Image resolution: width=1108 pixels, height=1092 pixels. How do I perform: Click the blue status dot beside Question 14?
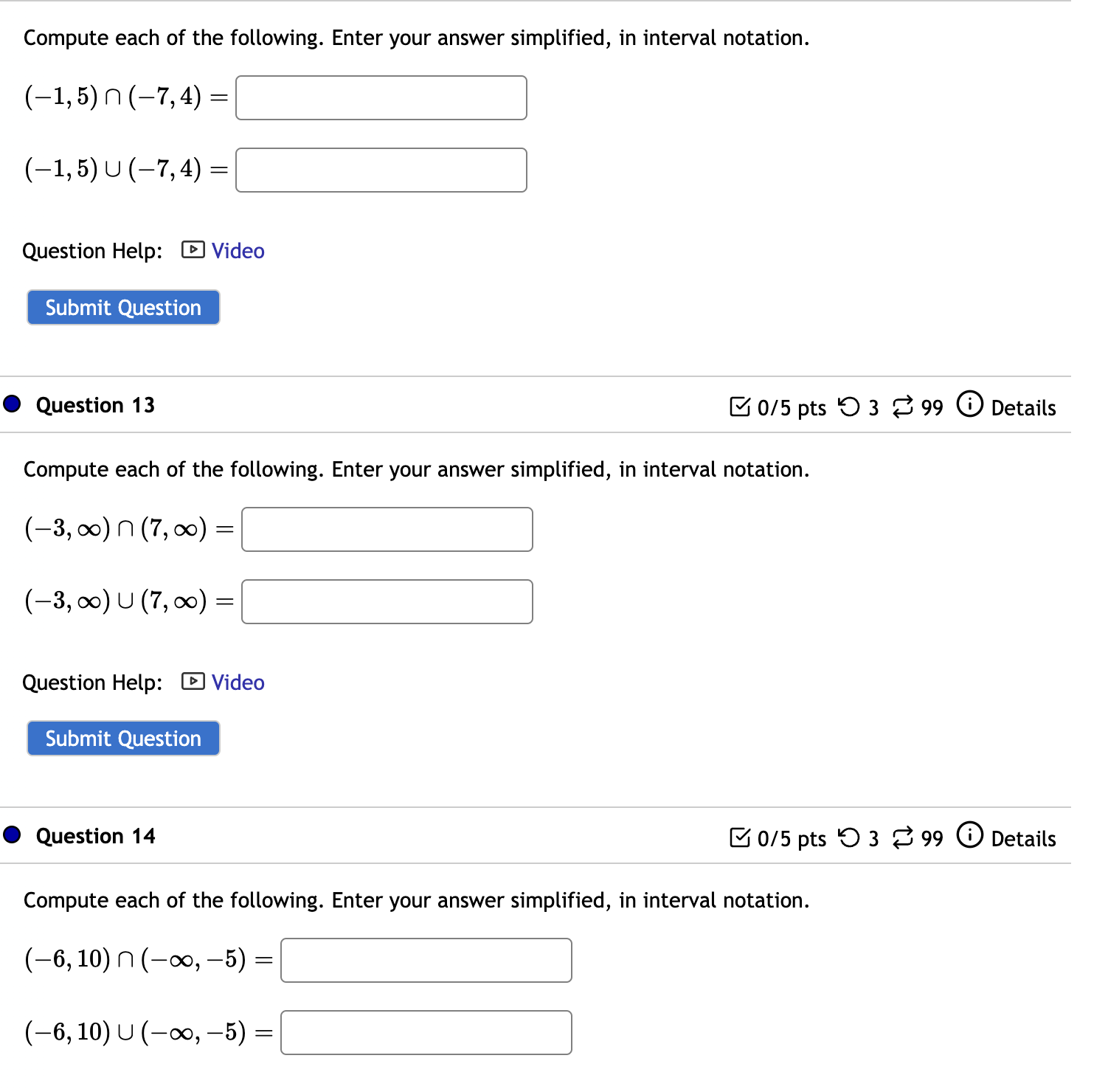pyautogui.click(x=12, y=834)
